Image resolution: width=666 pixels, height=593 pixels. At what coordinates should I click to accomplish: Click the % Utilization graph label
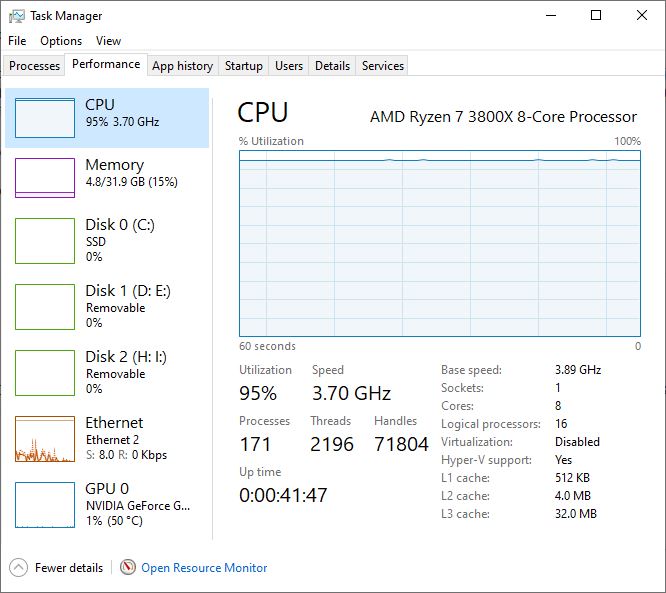(x=271, y=141)
